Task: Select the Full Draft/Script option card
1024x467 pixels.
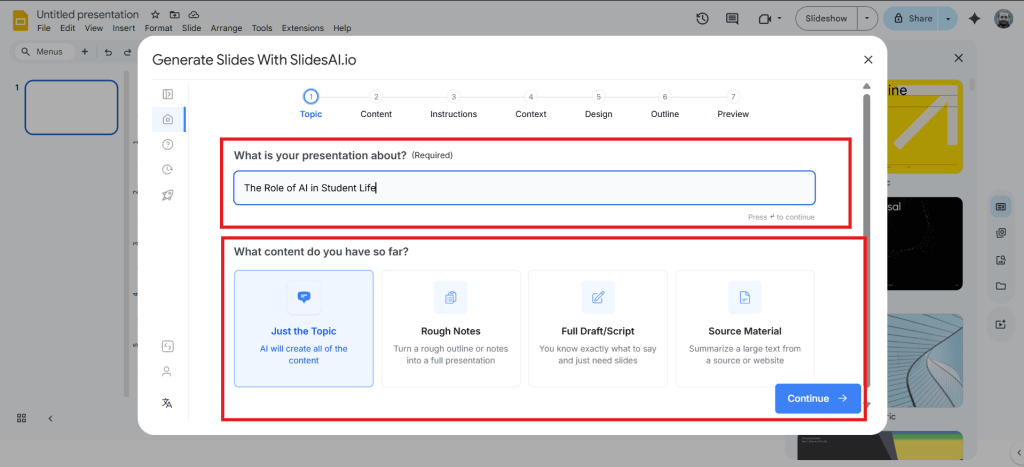Action: tap(598, 329)
